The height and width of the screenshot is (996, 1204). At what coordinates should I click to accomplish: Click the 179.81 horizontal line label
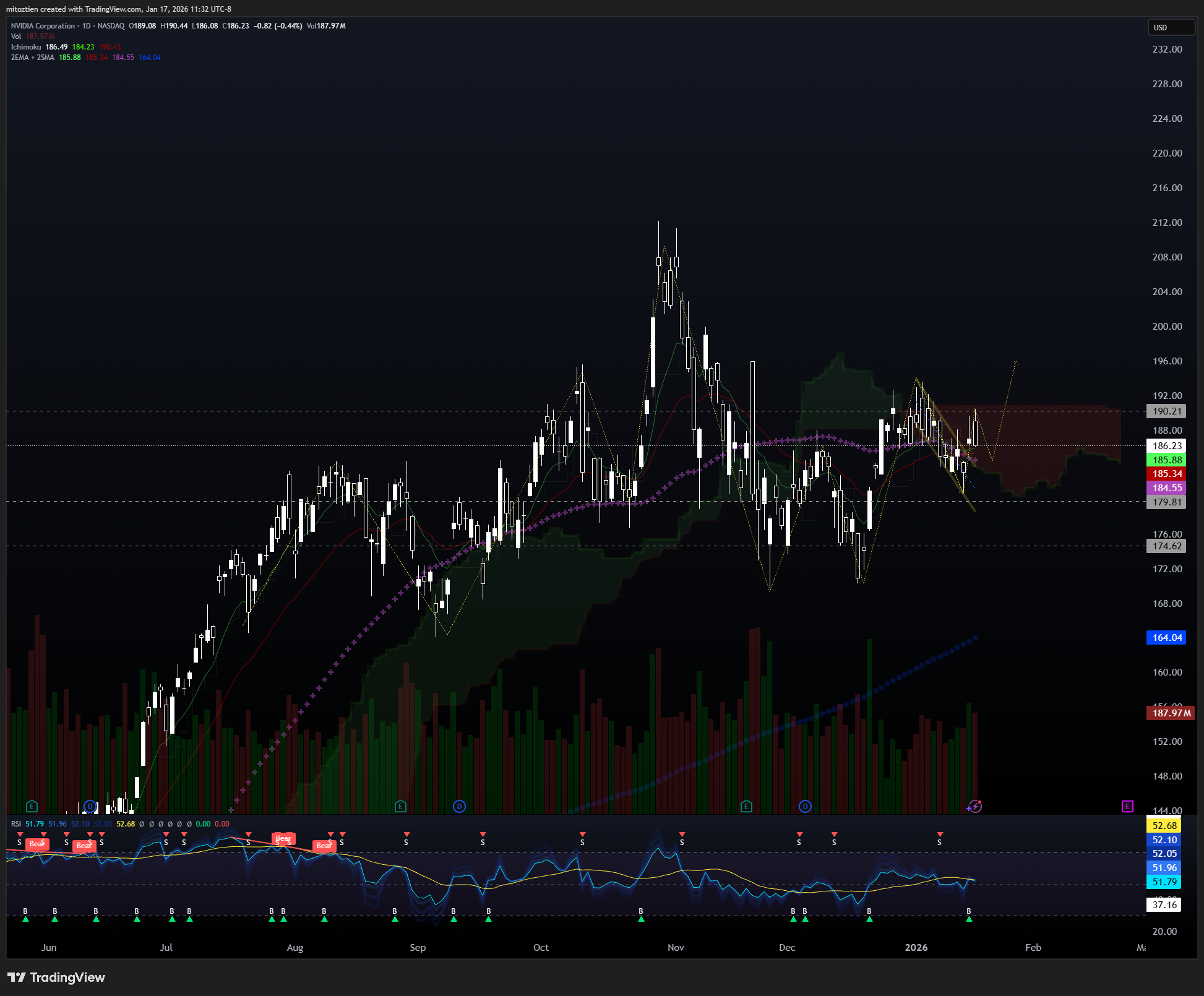coord(1167,502)
